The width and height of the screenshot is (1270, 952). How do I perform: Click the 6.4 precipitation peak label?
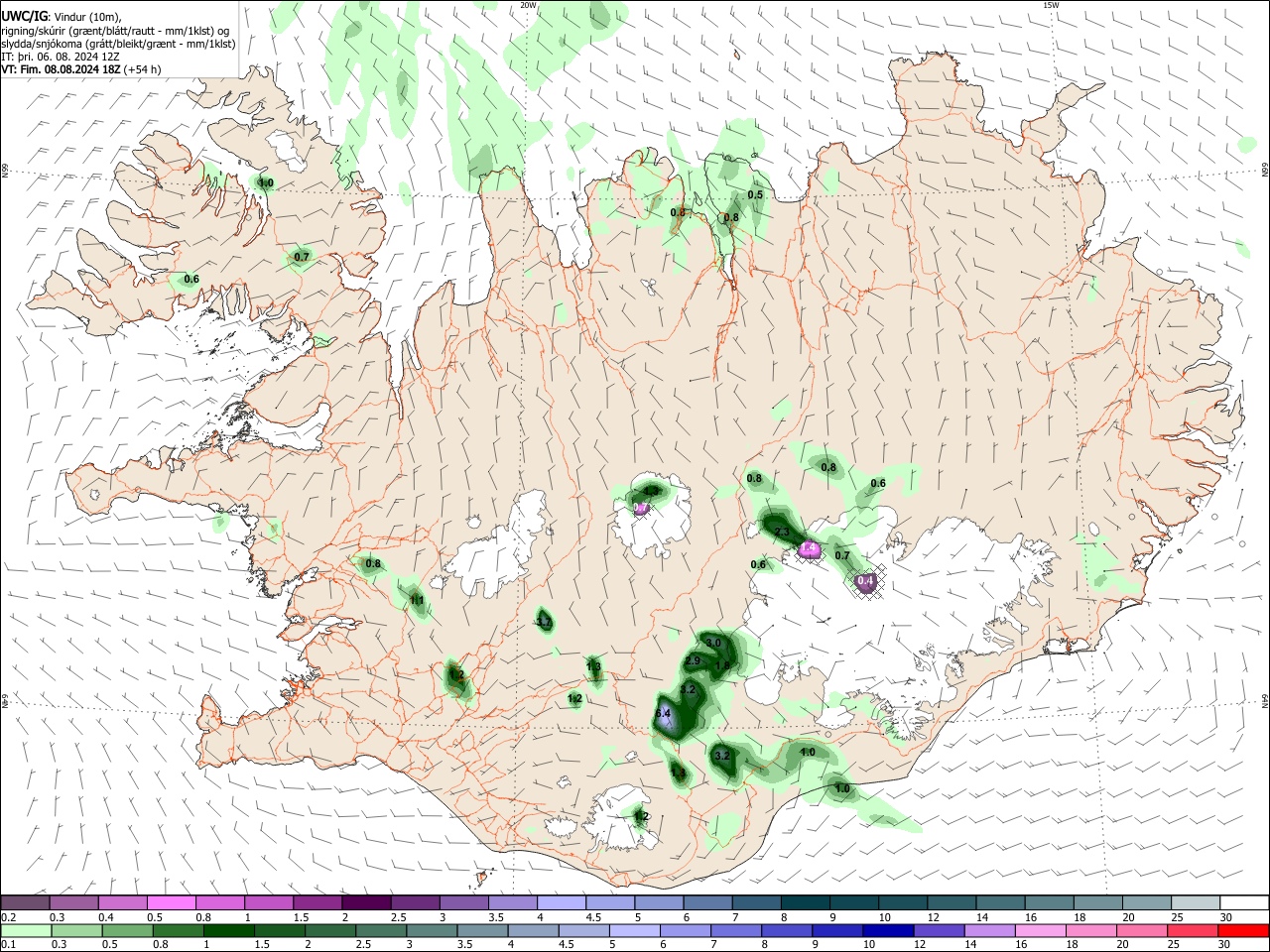click(664, 714)
